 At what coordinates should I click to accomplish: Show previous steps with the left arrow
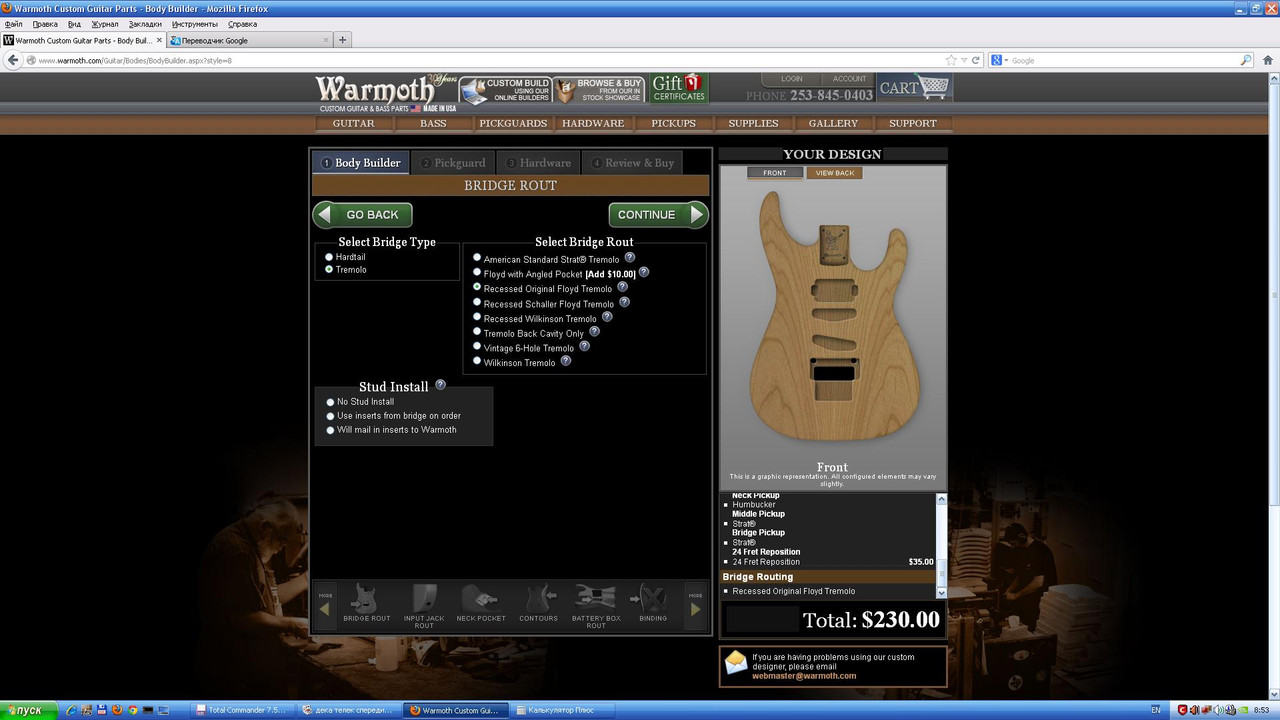coord(324,607)
